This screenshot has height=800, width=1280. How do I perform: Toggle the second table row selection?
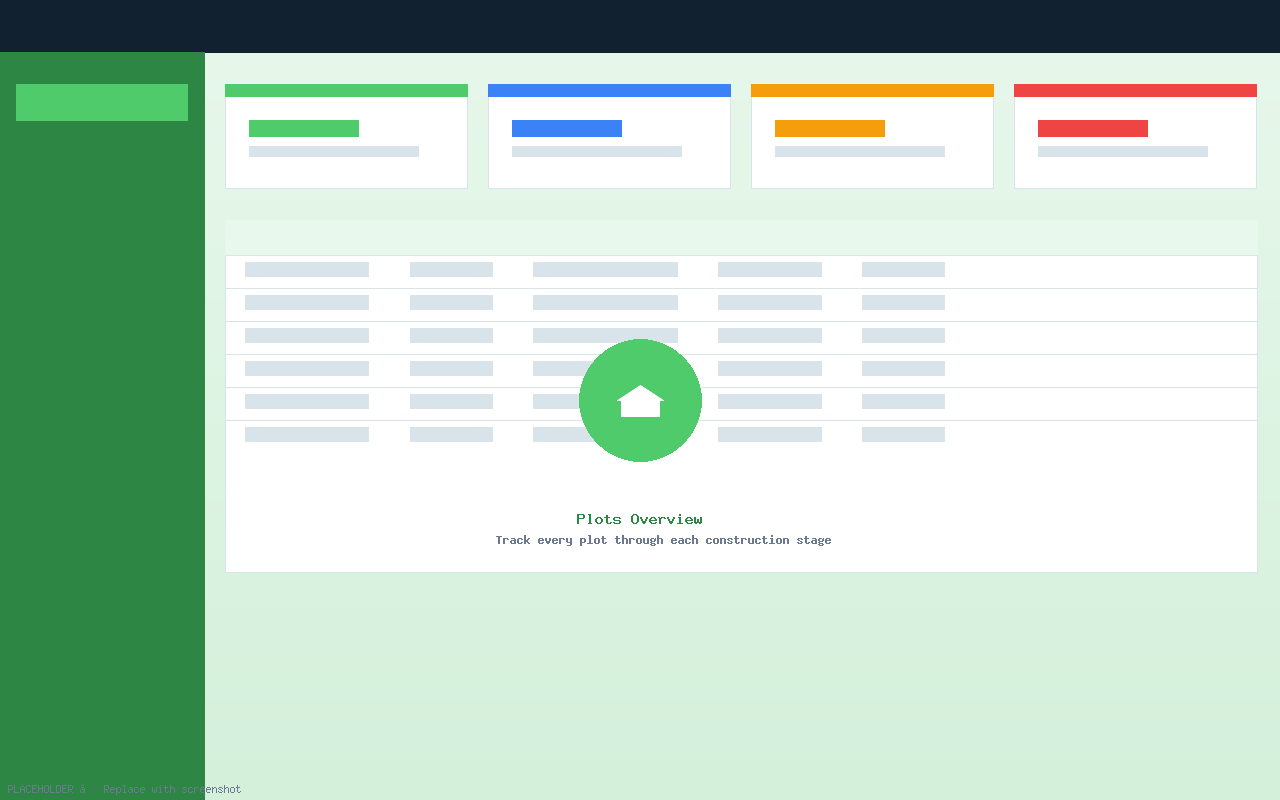741,303
